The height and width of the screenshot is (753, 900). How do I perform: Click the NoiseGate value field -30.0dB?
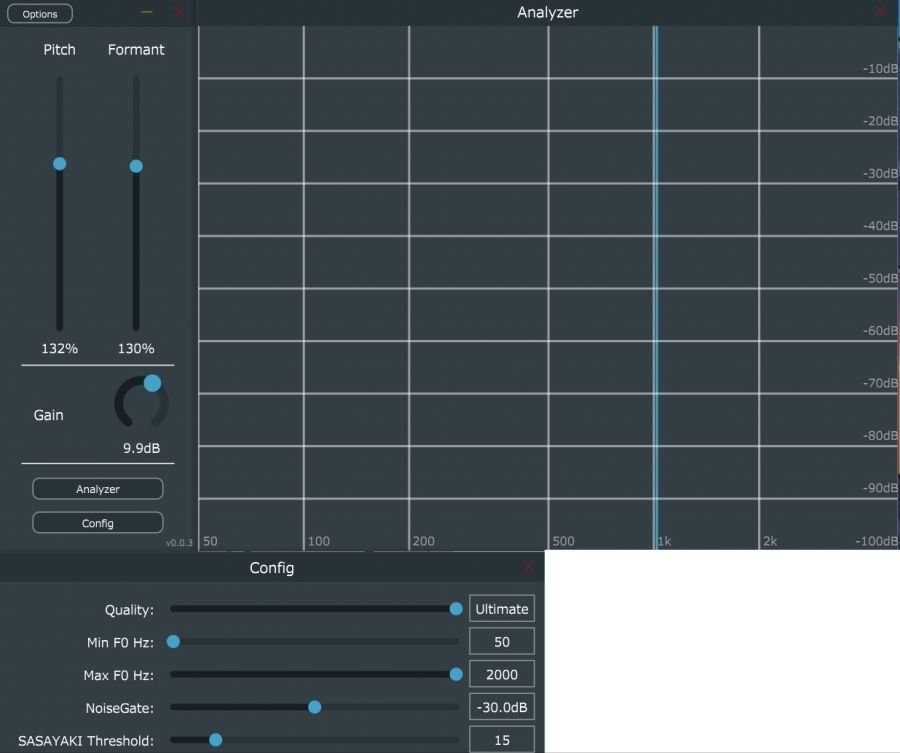pyautogui.click(x=502, y=707)
